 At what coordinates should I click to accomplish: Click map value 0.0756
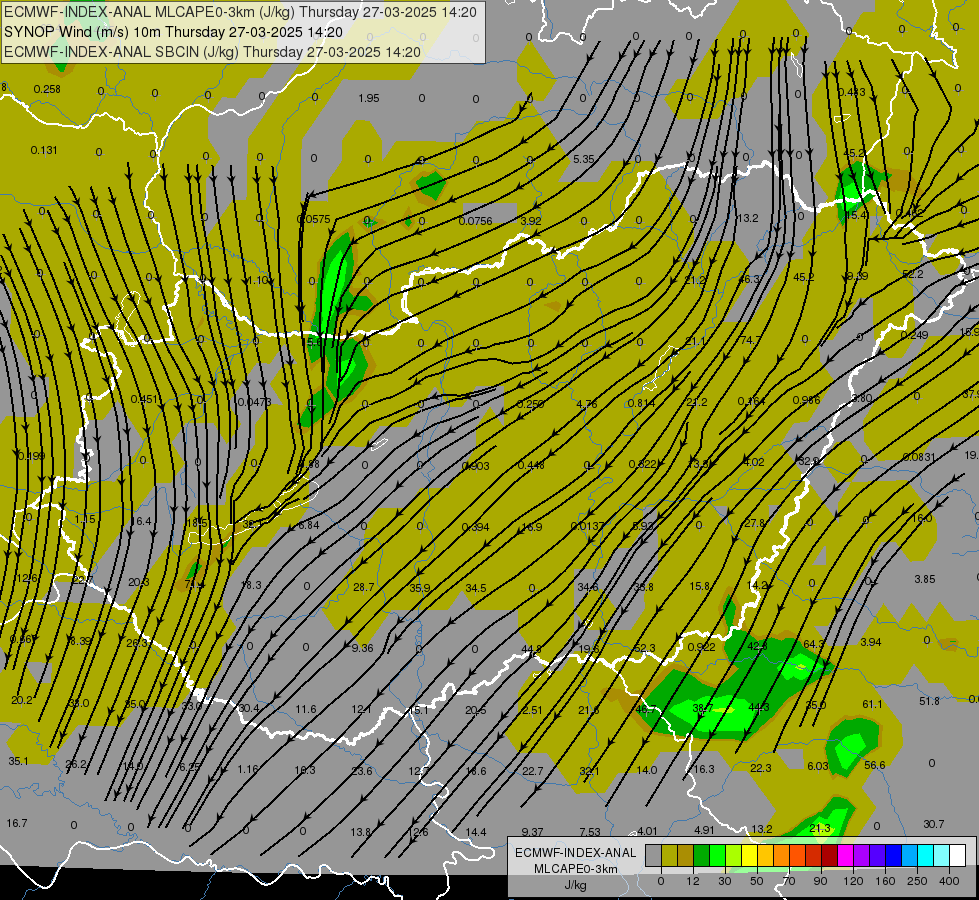pyautogui.click(x=475, y=221)
